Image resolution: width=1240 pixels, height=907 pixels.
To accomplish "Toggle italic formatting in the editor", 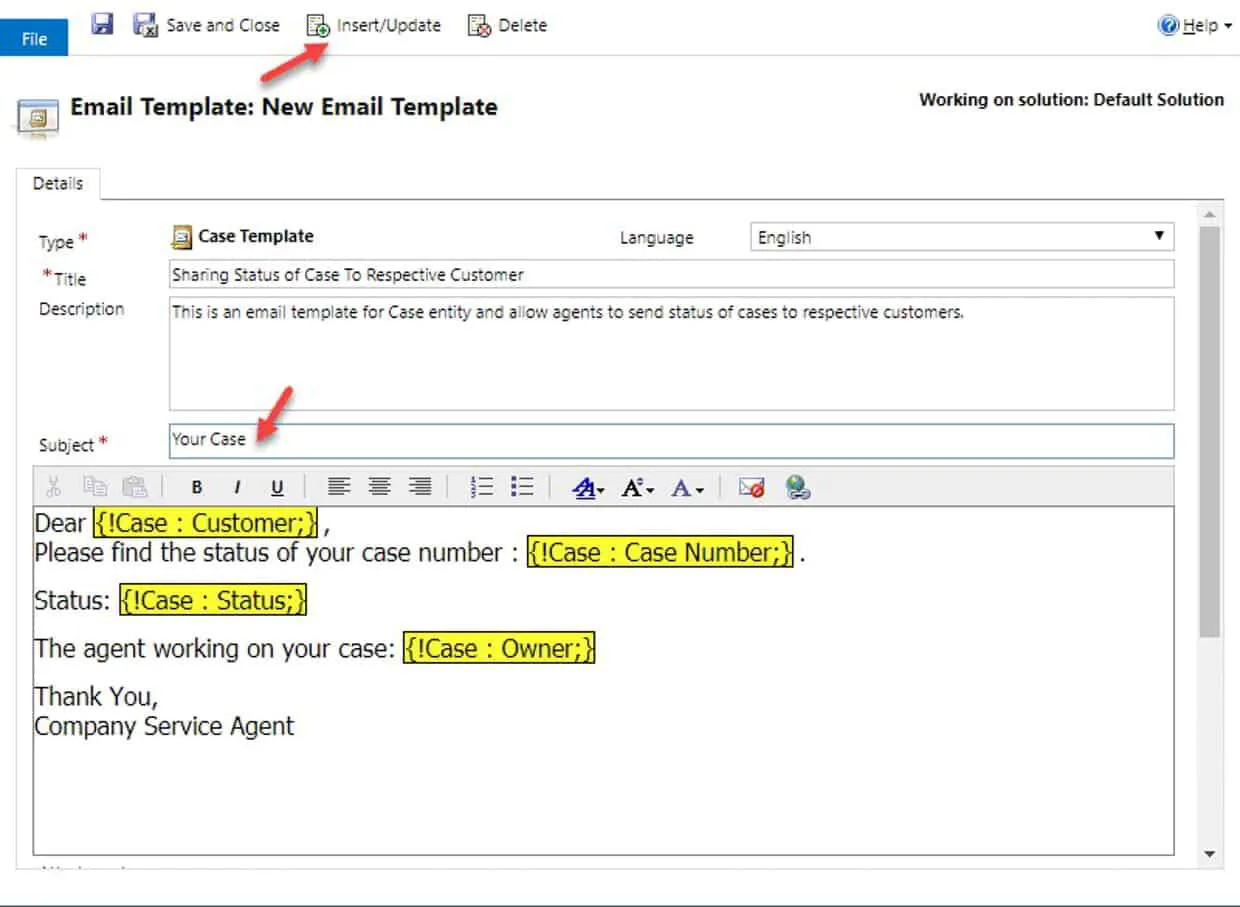I will pos(237,487).
